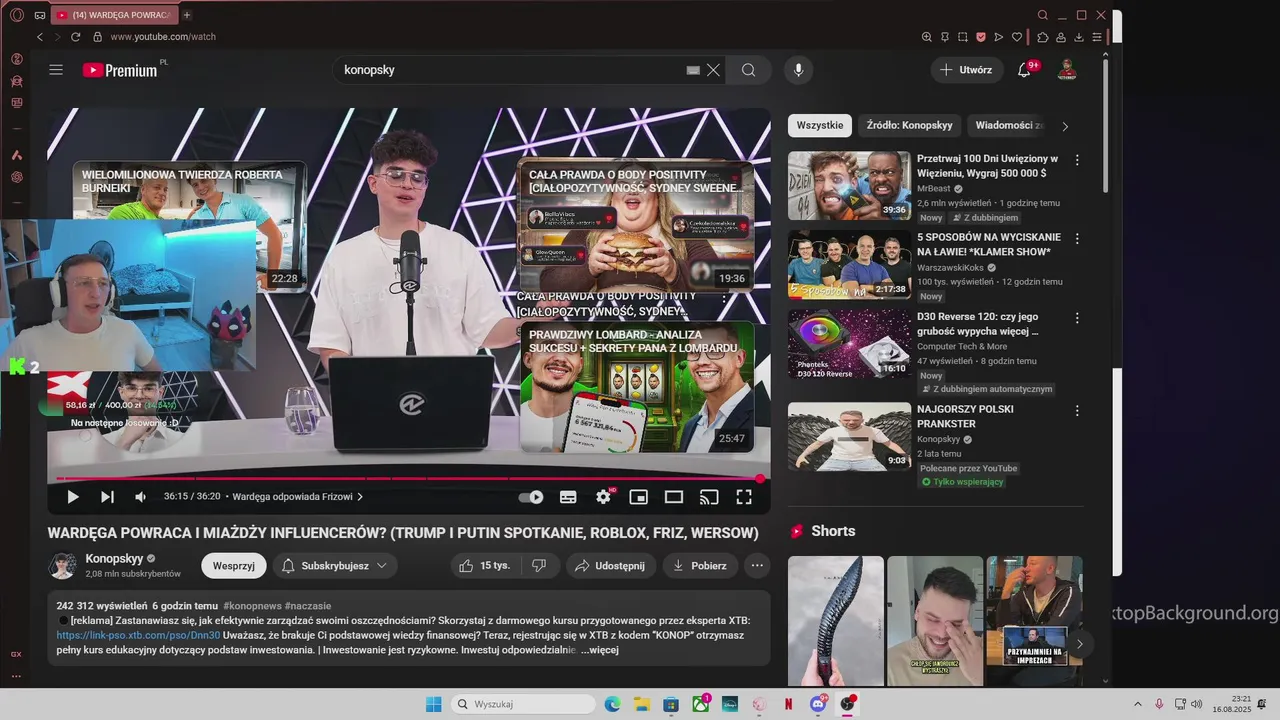Expand description with ...więcej

599,650
